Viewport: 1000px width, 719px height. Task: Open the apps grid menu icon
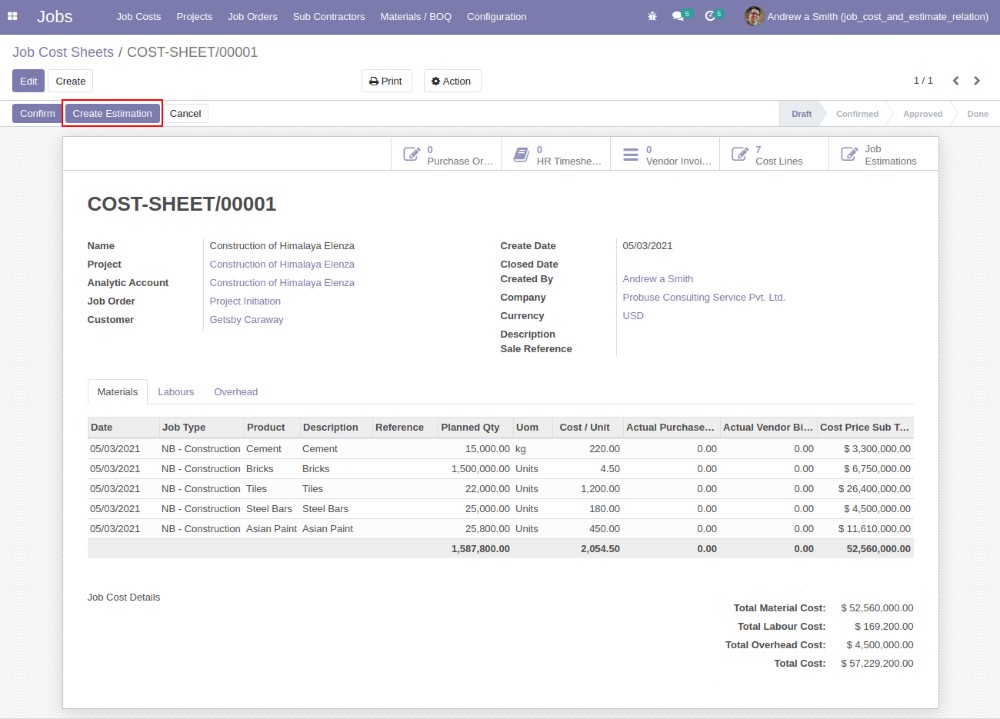click(13, 16)
